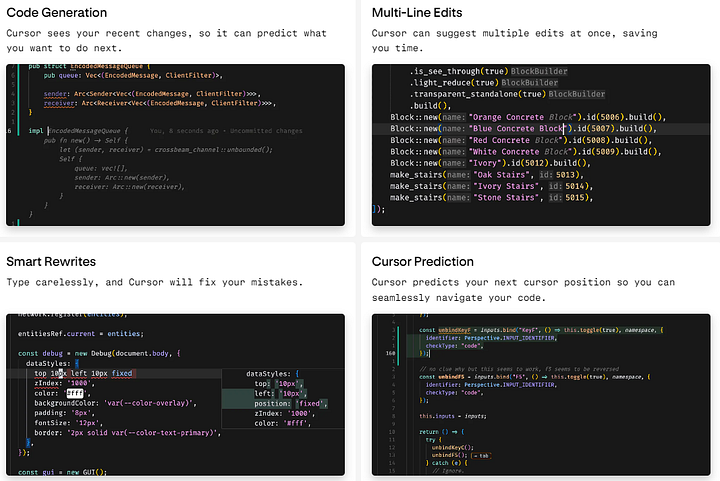Image resolution: width=720 pixels, height=481 pixels.
Task: Click the 'unbindKeyC();' call line
Action: click(452, 447)
